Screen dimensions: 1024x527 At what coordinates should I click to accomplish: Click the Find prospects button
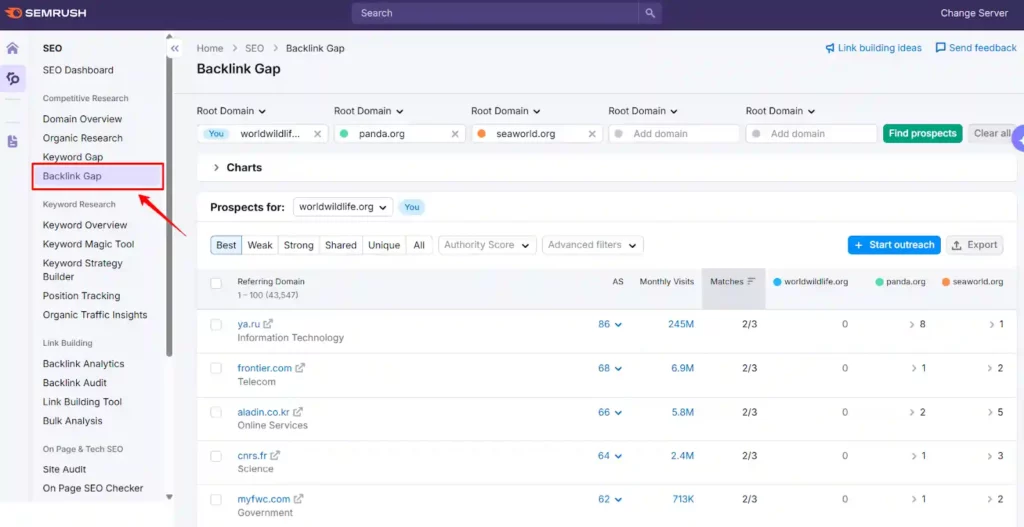coord(921,134)
